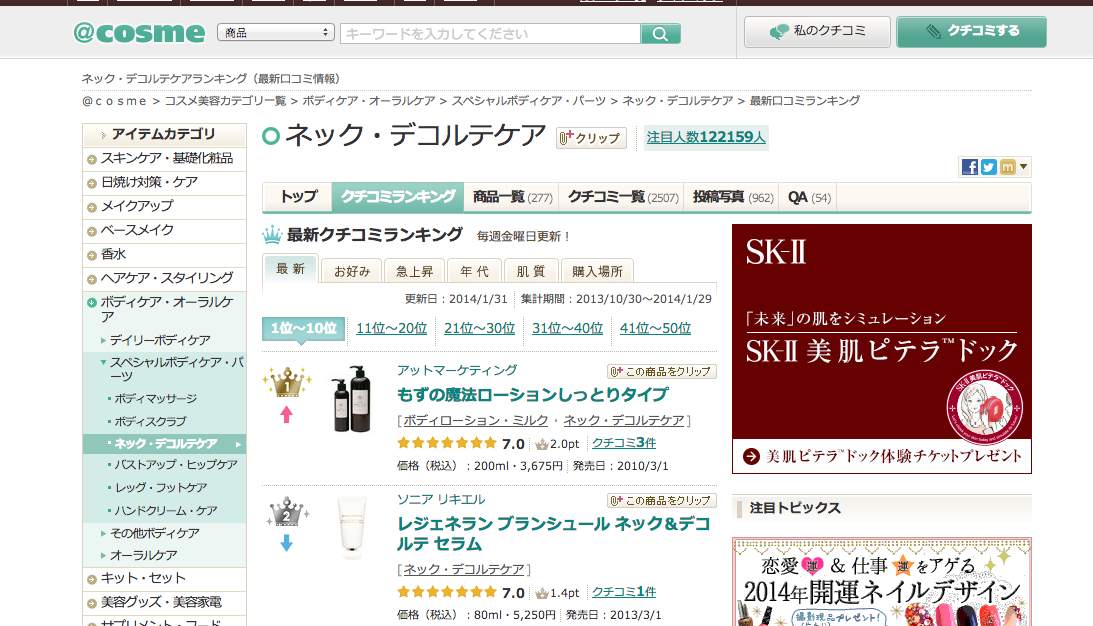Clip the レジェネラン ブランシュール product
The width and height of the screenshot is (1093, 626).
pyautogui.click(x=662, y=501)
